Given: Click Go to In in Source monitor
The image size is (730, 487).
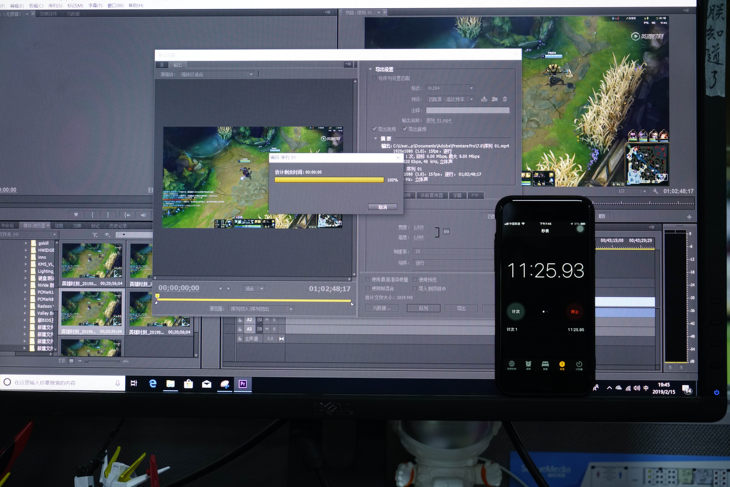Looking at the screenshot, I should (127, 215).
